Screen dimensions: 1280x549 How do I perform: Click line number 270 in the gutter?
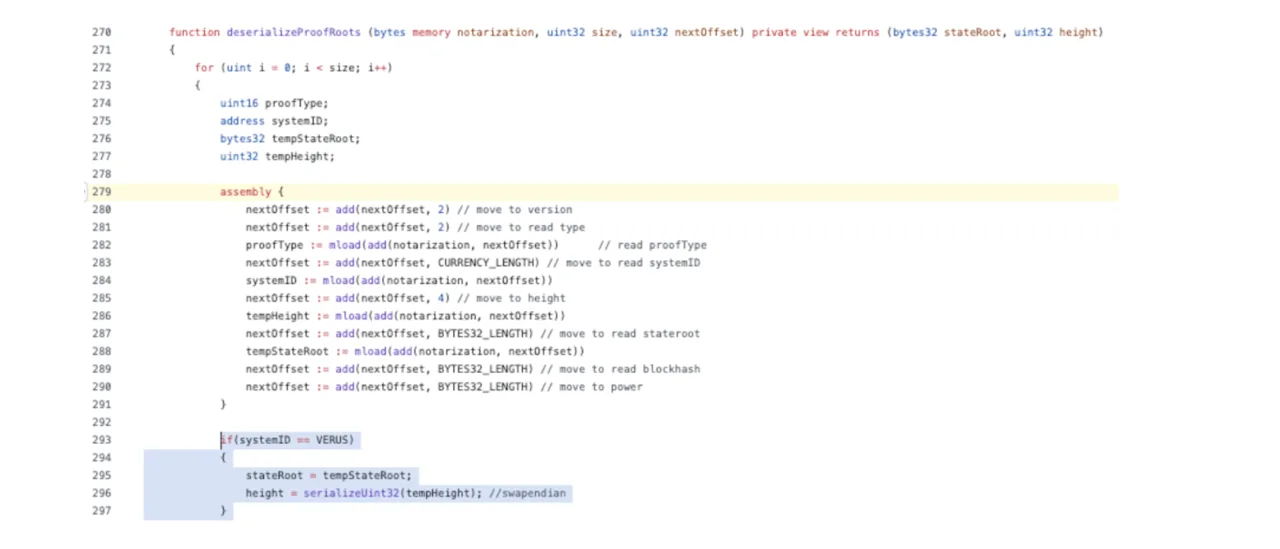tap(101, 32)
